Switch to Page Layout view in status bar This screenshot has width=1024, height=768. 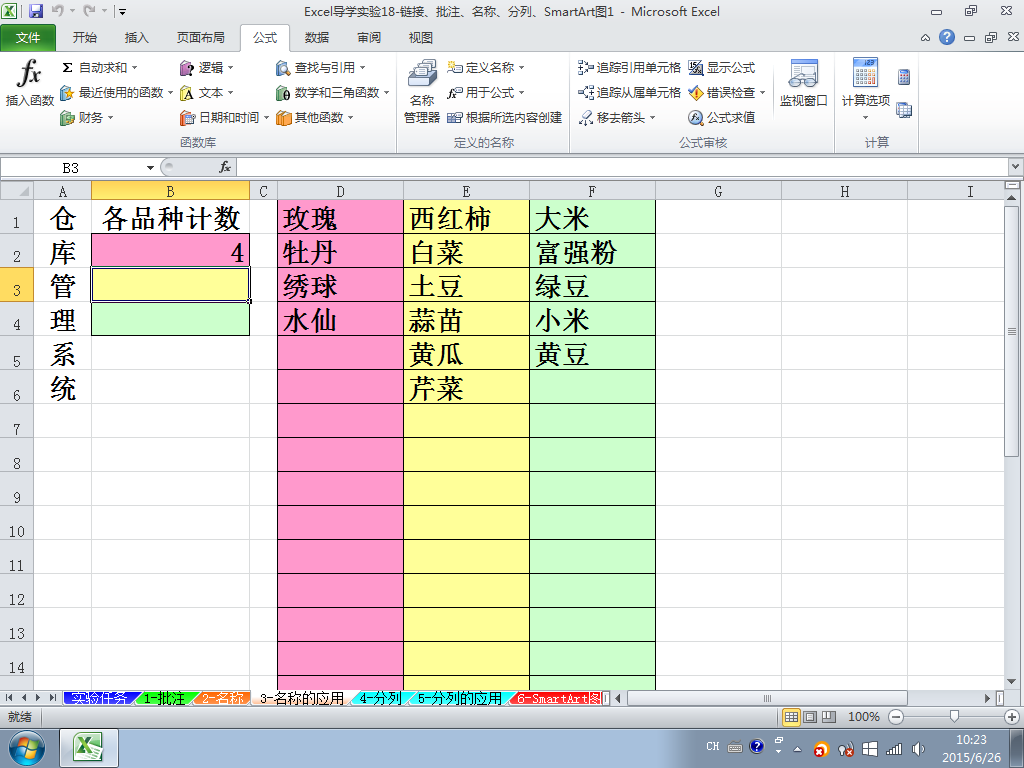tap(810, 717)
